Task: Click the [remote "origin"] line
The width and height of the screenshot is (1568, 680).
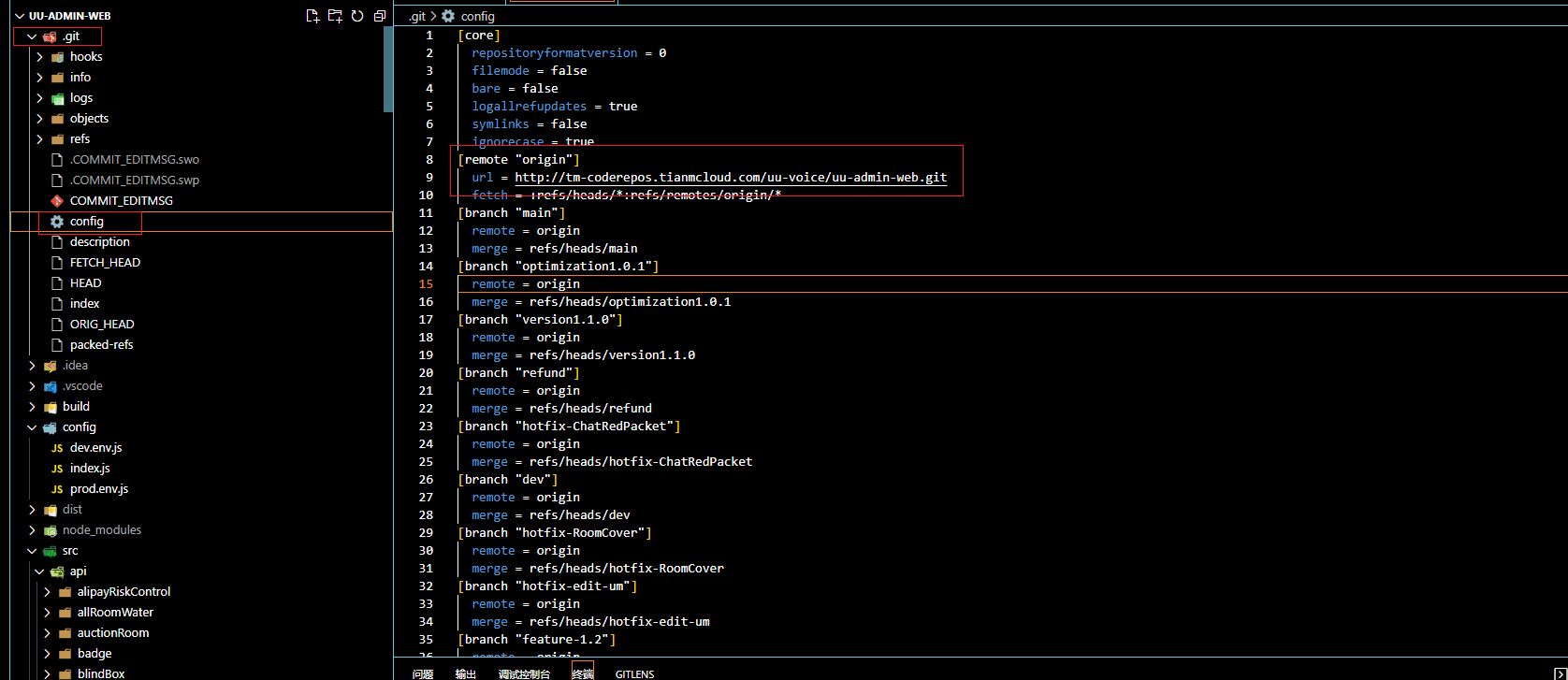Action: 519,160
